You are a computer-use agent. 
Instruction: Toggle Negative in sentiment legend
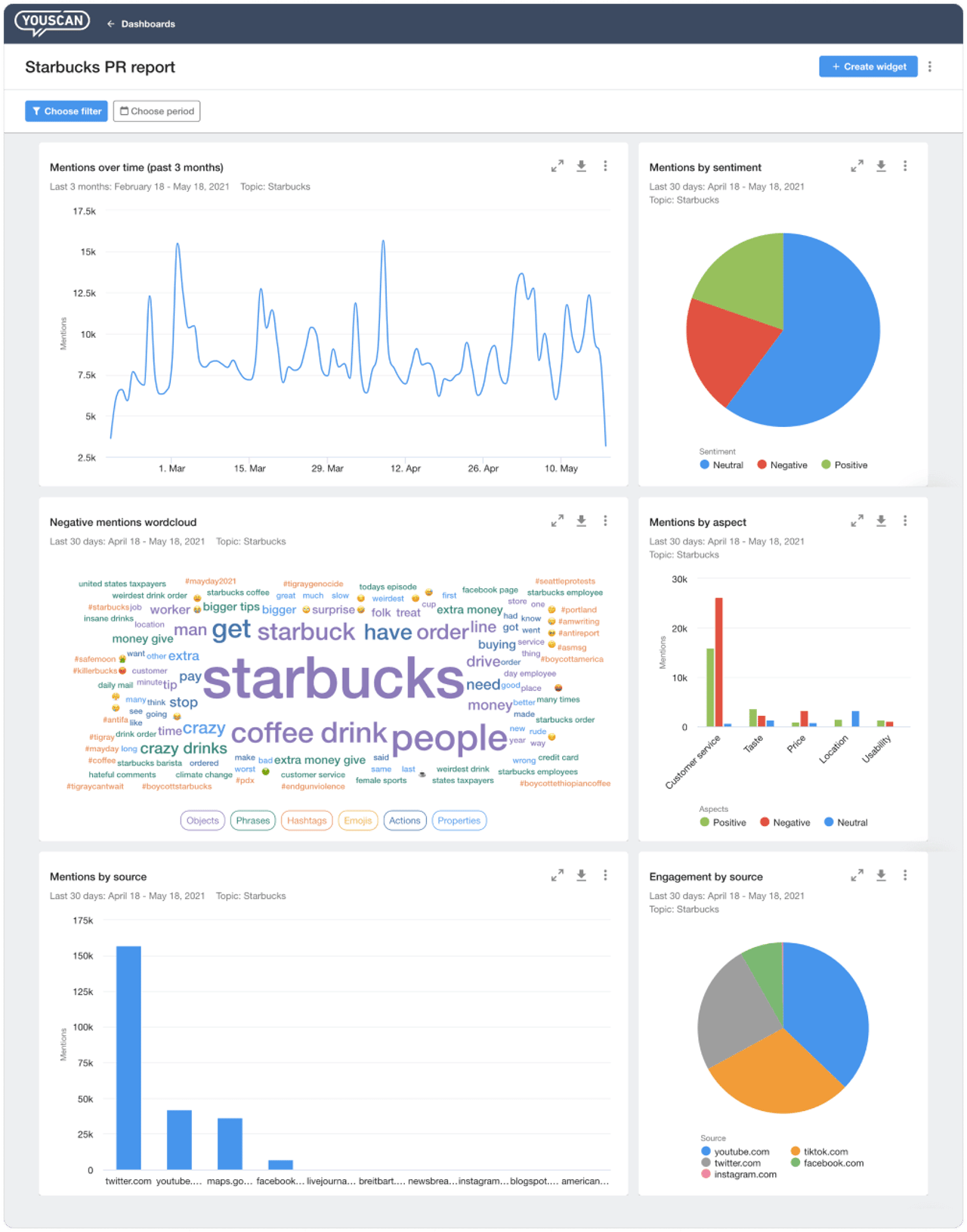[x=783, y=465]
